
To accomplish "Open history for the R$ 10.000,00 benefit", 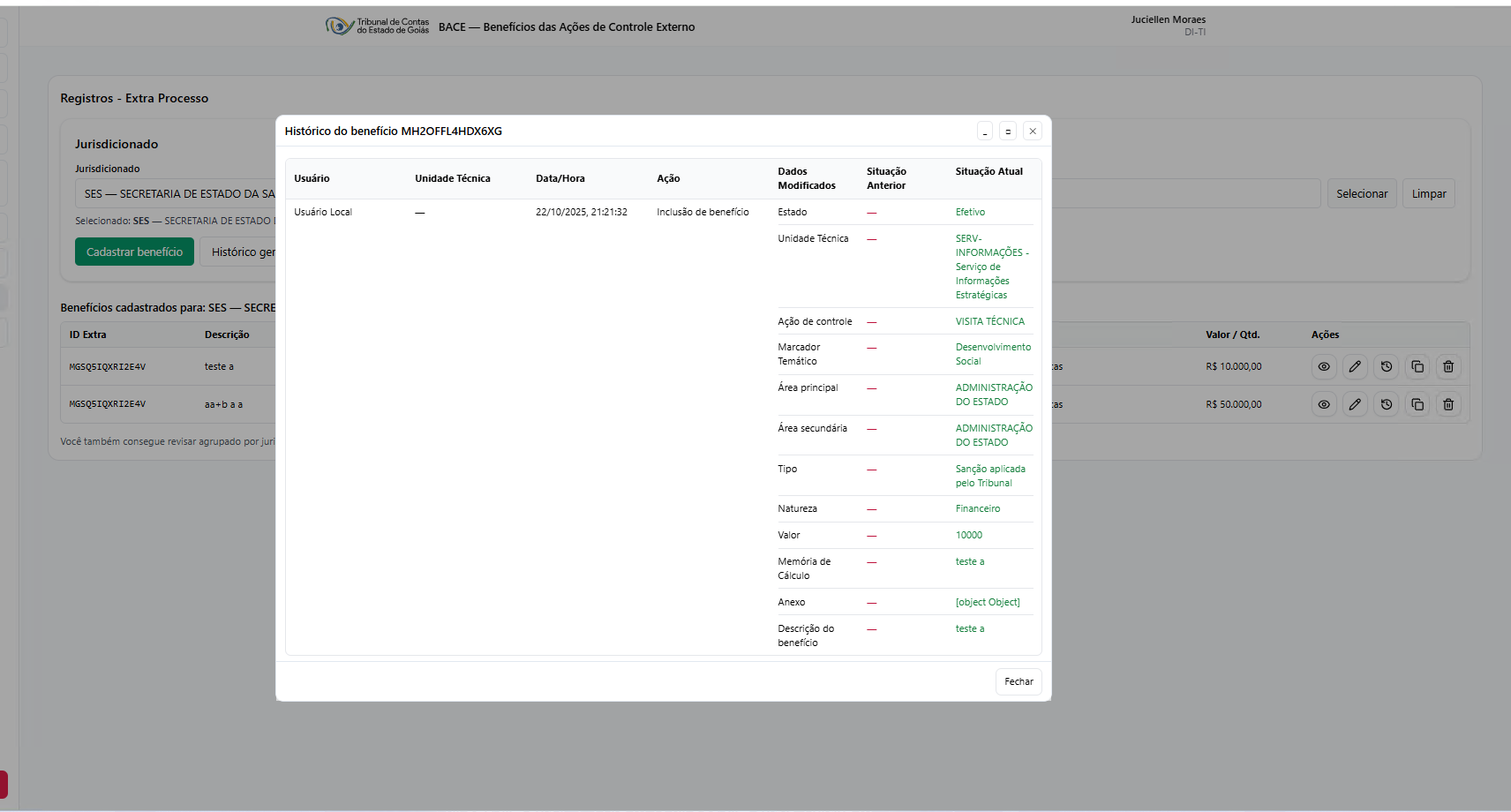I will [1387, 366].
